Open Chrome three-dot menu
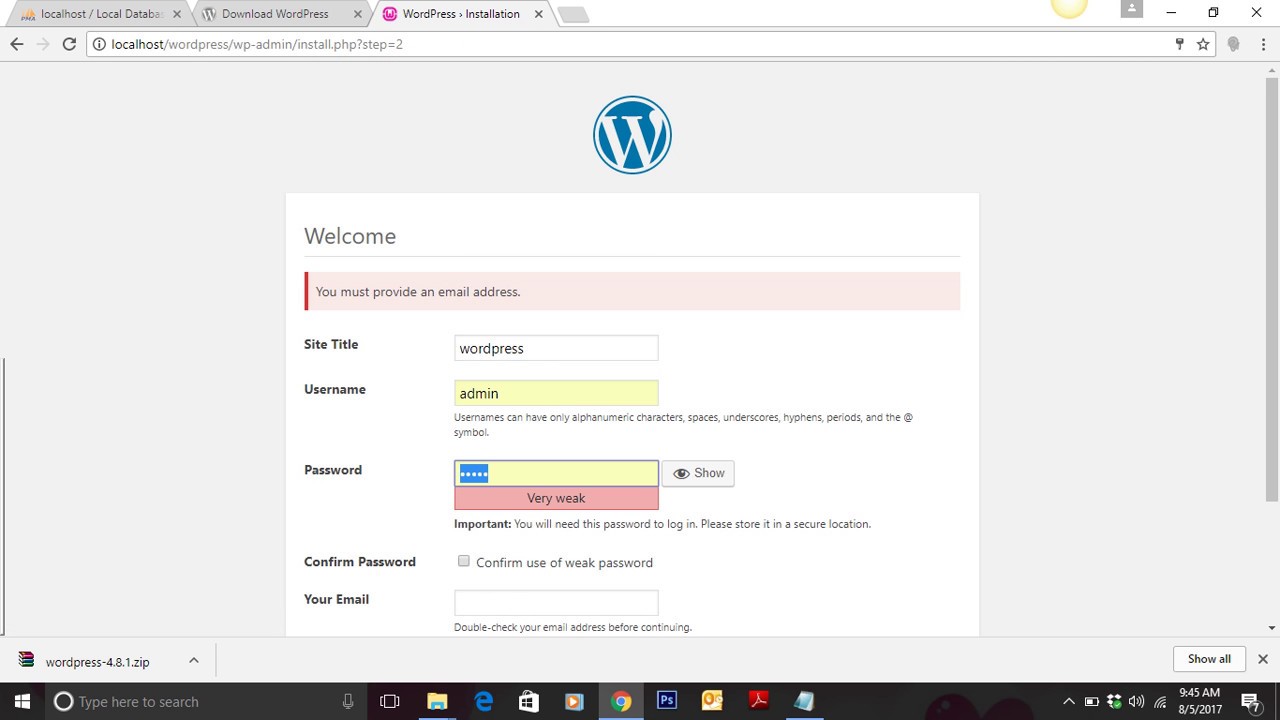 (x=1262, y=44)
